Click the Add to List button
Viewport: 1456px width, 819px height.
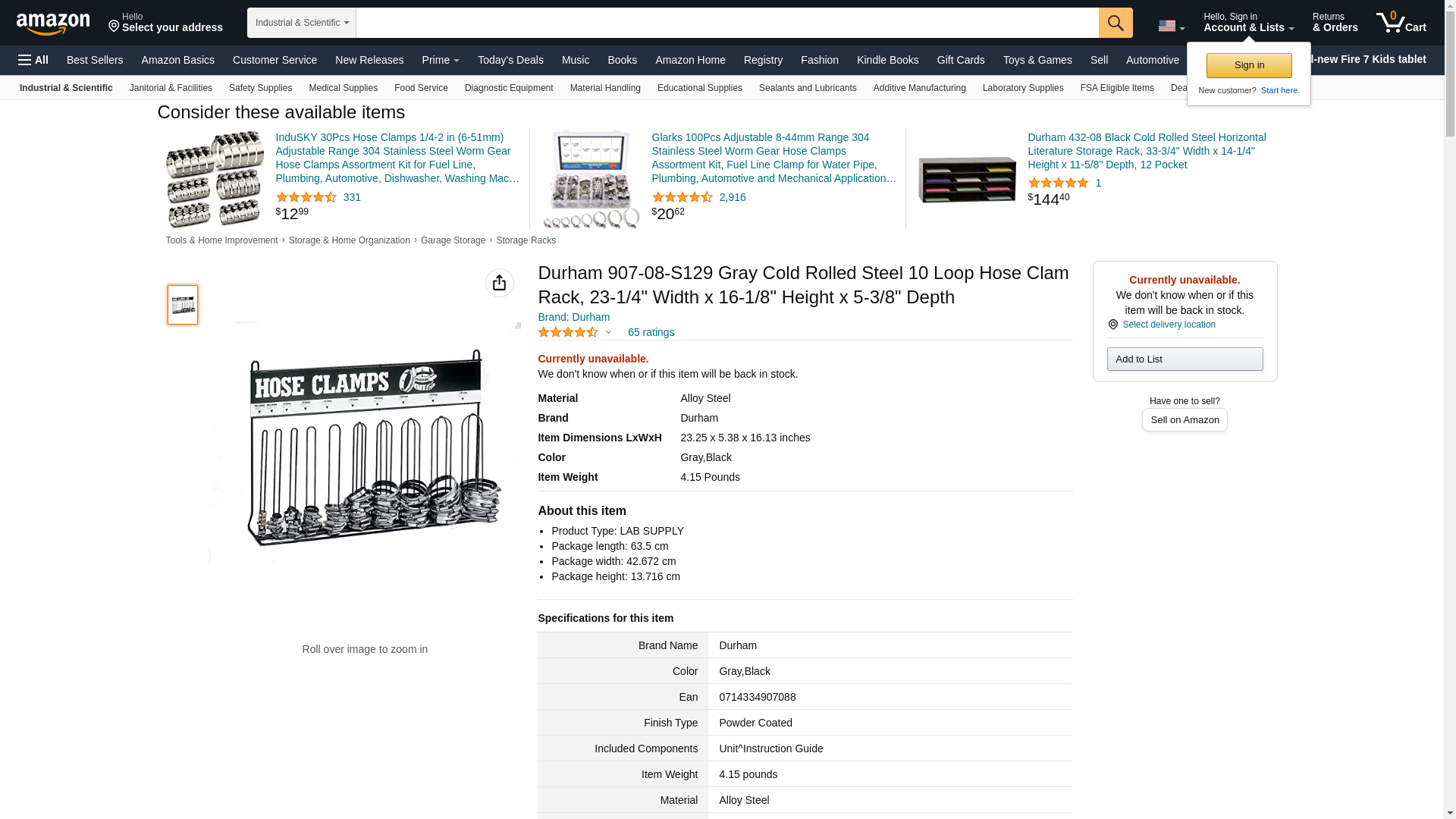coord(1184,359)
